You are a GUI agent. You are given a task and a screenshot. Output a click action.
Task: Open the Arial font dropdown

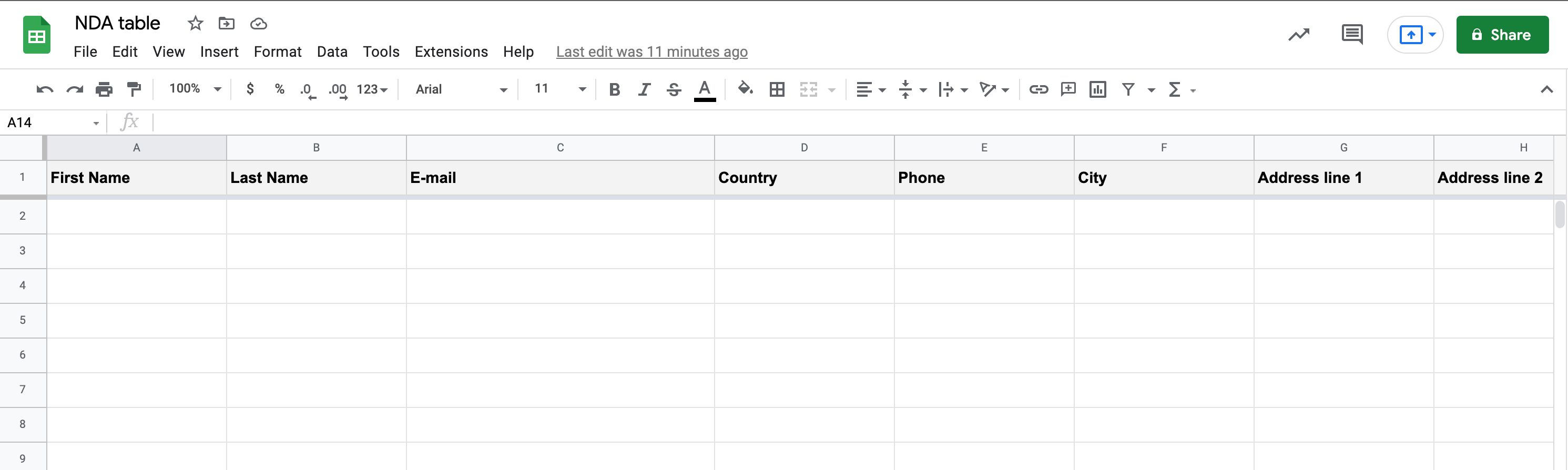pyautogui.click(x=461, y=89)
